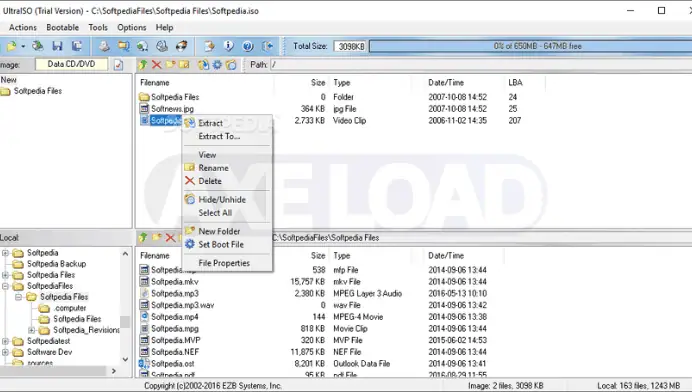Click the Help question mark icon
The height and width of the screenshot is (392, 692).
[x=248, y=46]
